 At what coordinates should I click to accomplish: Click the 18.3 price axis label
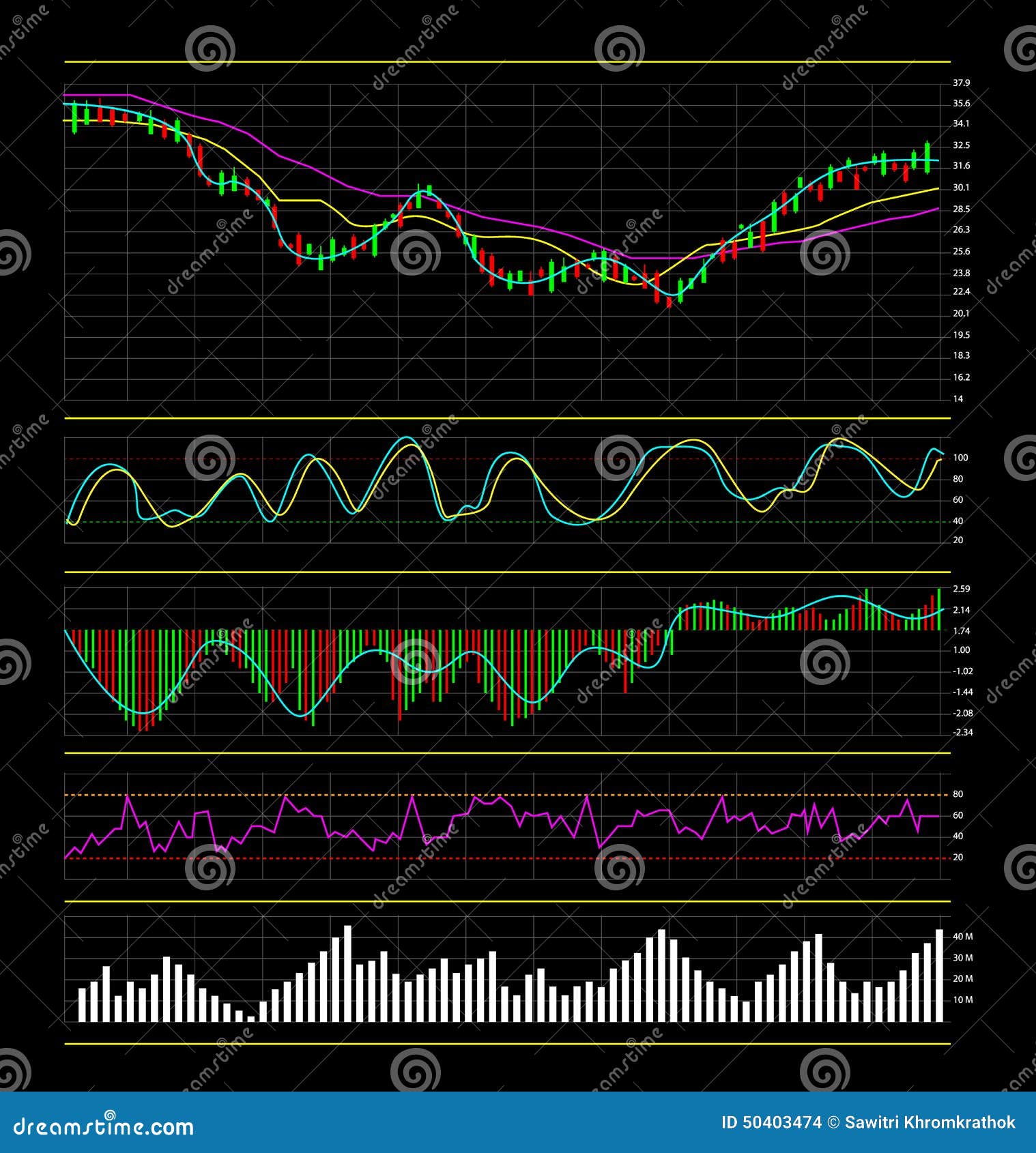pos(961,355)
